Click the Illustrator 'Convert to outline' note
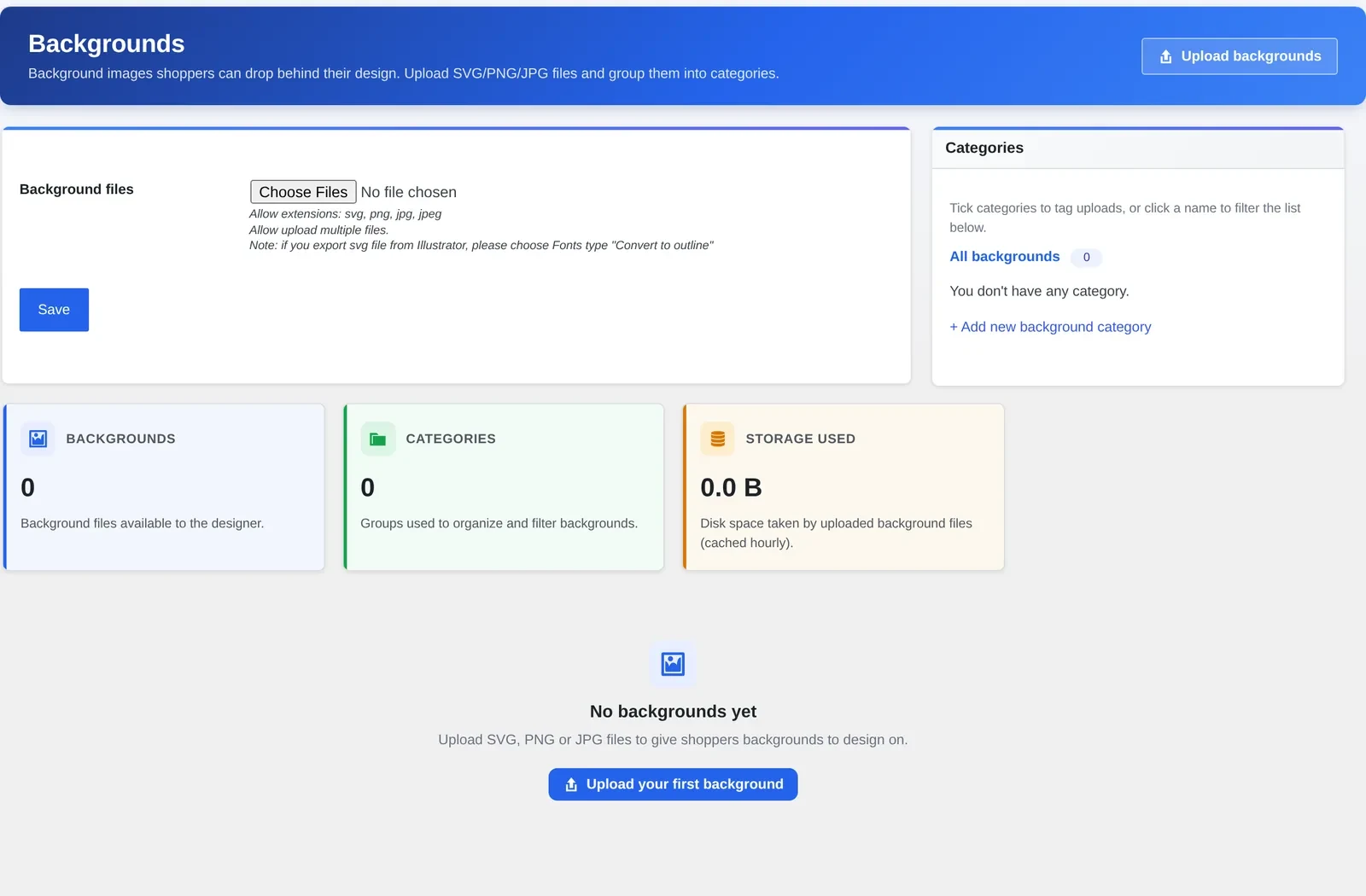 (x=481, y=245)
